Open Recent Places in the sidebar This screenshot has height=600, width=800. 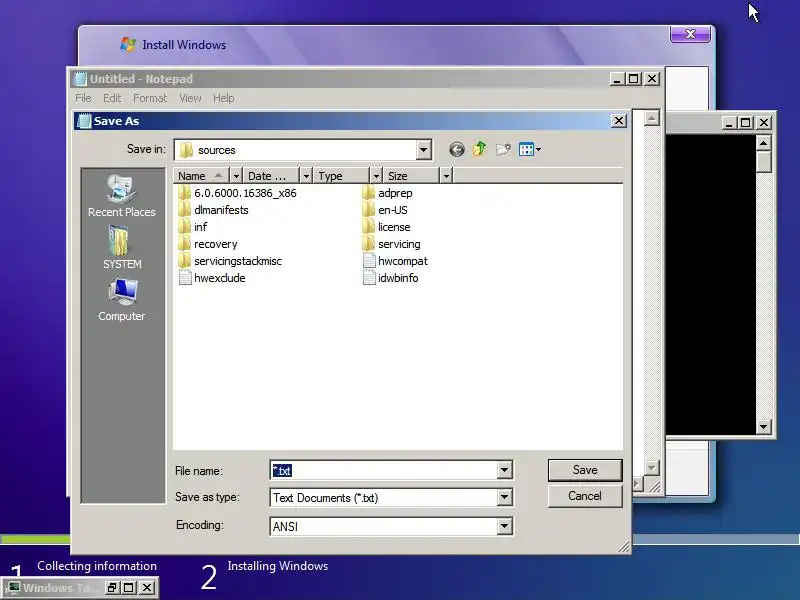[x=121, y=196]
